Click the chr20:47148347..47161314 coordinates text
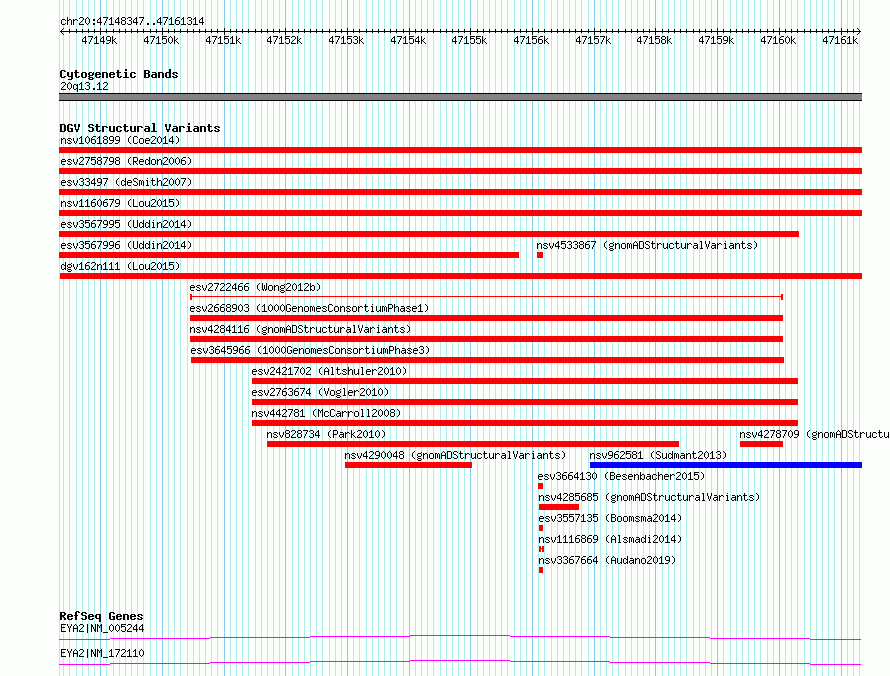890x676 pixels. [132, 21]
